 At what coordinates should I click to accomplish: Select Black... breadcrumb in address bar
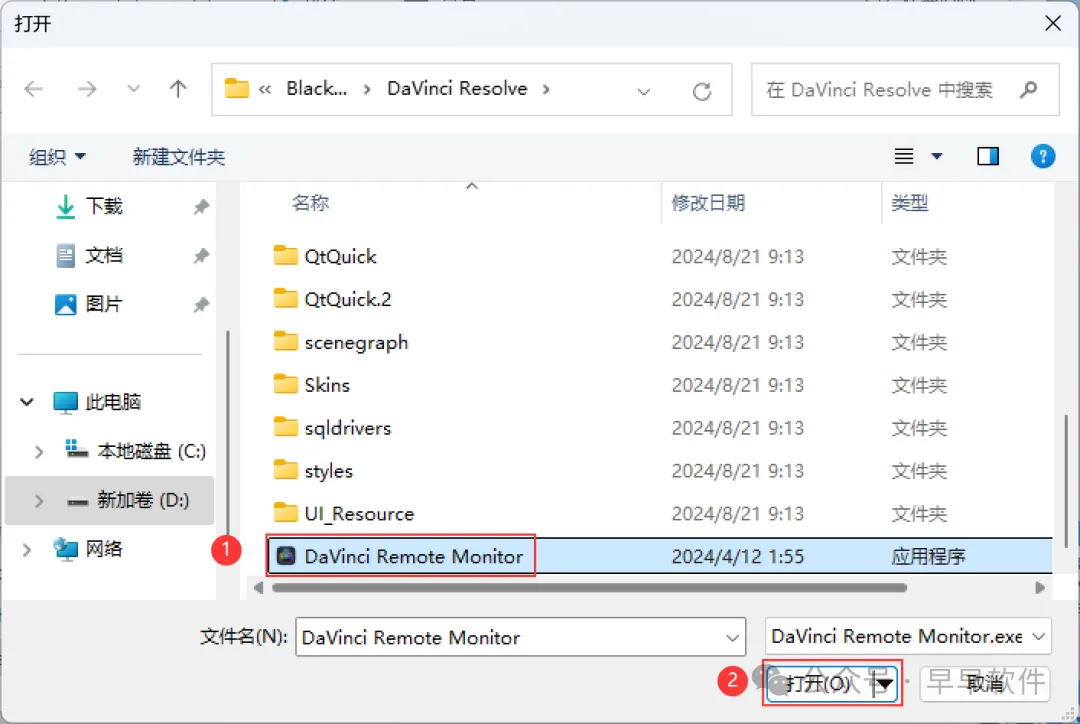[x=316, y=88]
